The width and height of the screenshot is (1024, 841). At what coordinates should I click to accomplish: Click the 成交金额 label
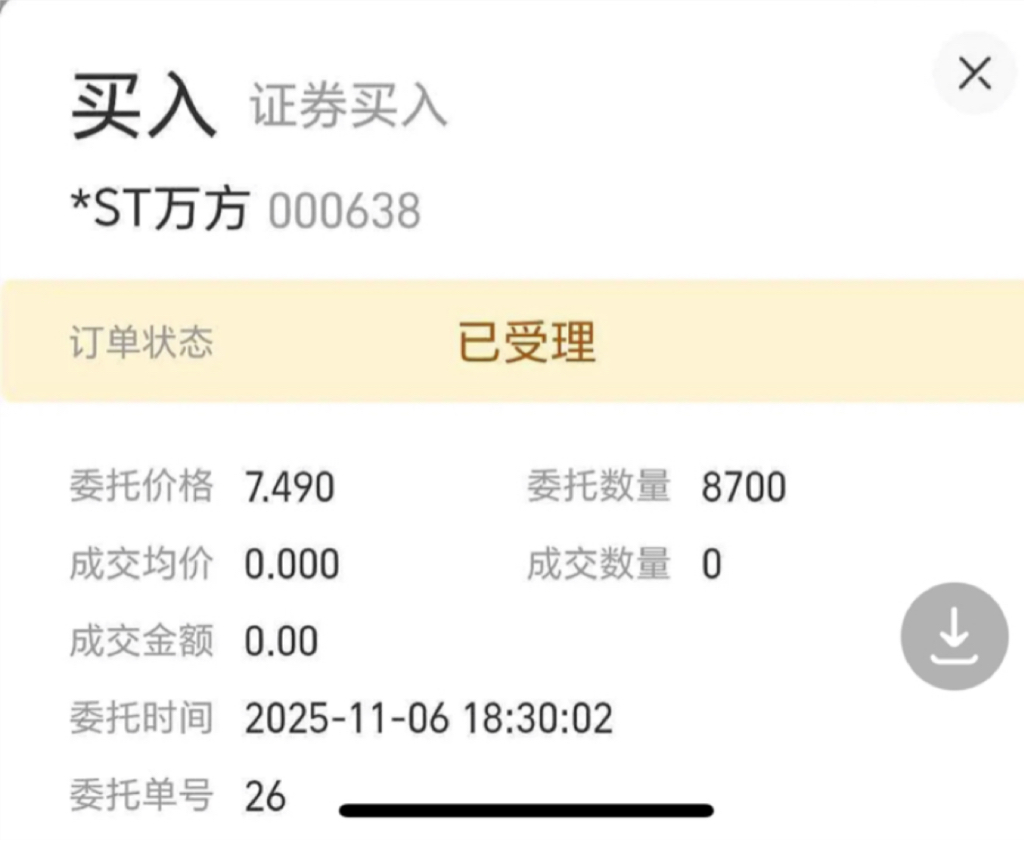[x=142, y=641]
